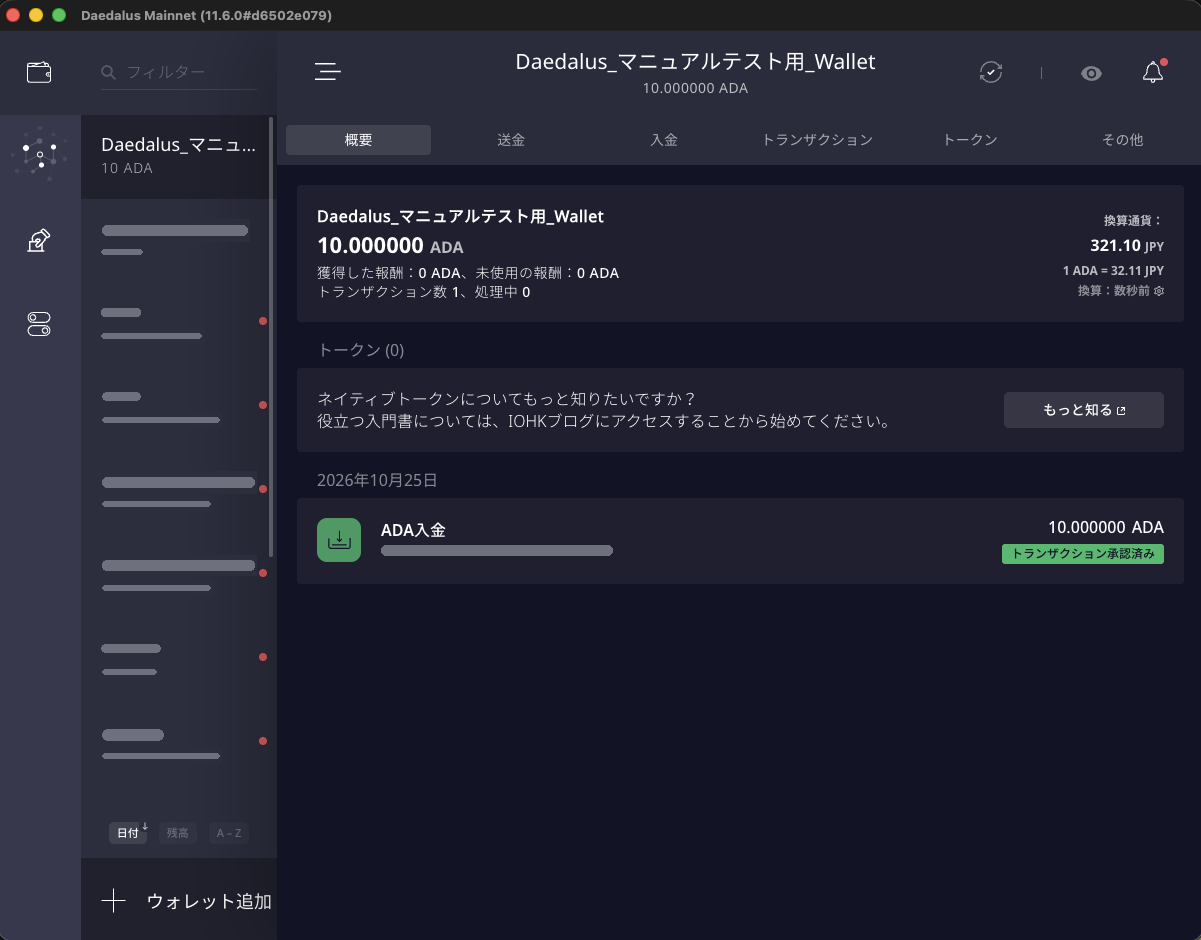Click the plus icon for ウォレット追加

click(x=114, y=901)
